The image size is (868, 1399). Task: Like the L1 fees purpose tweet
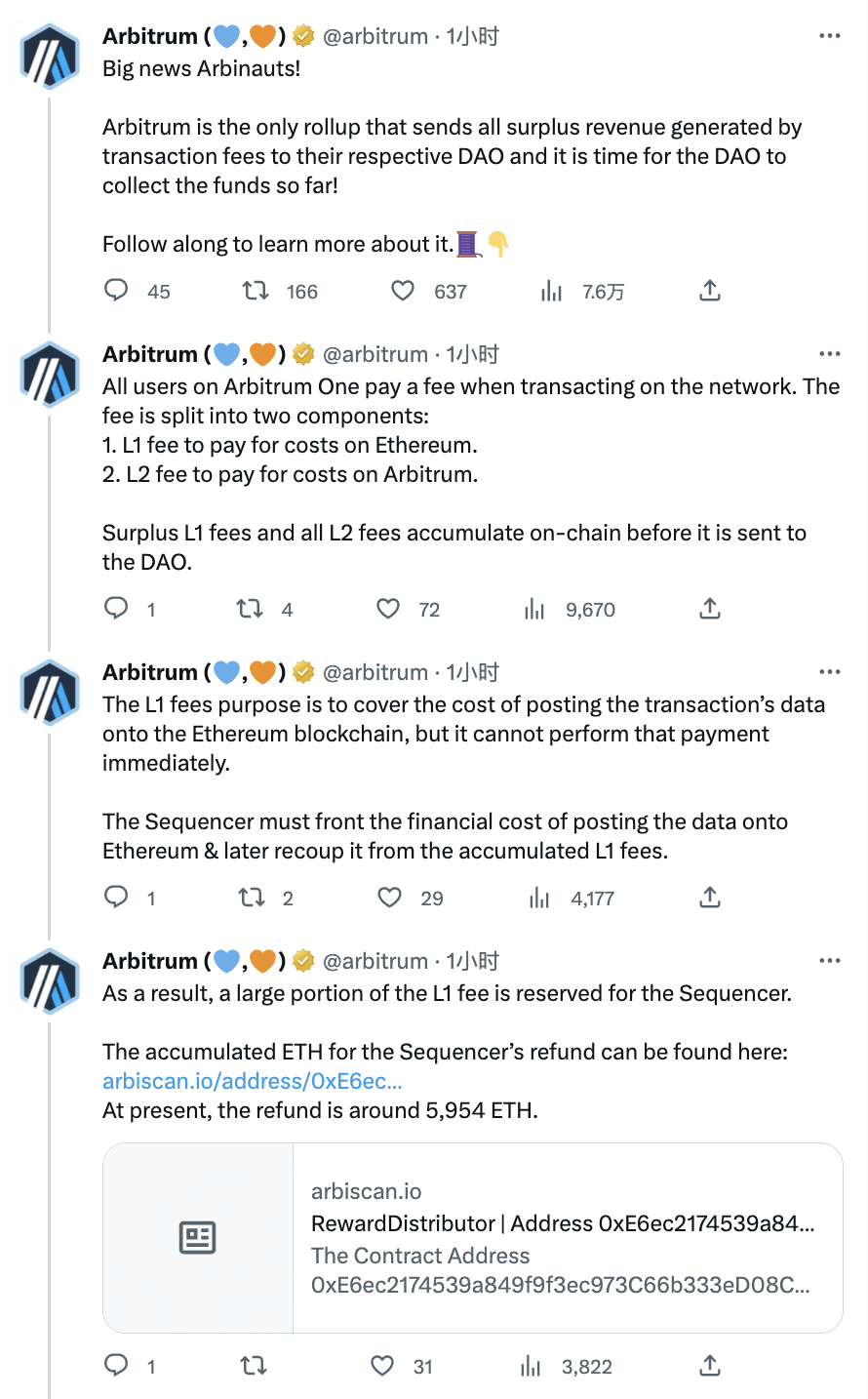coord(389,898)
